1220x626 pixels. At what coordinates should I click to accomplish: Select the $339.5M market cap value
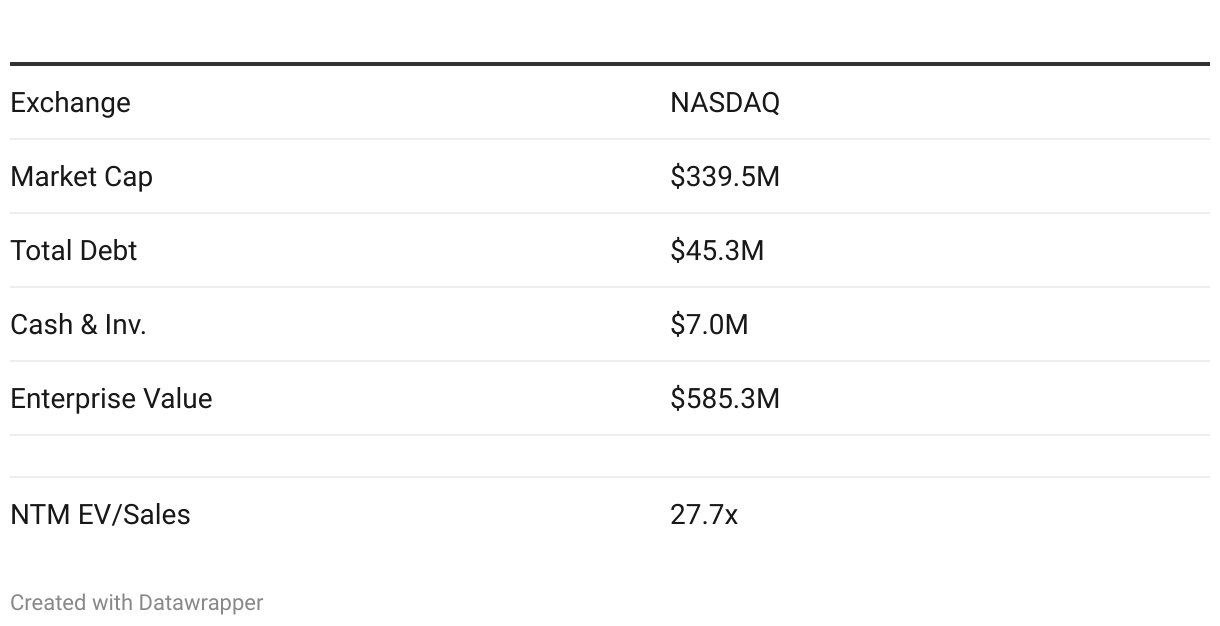point(724,177)
